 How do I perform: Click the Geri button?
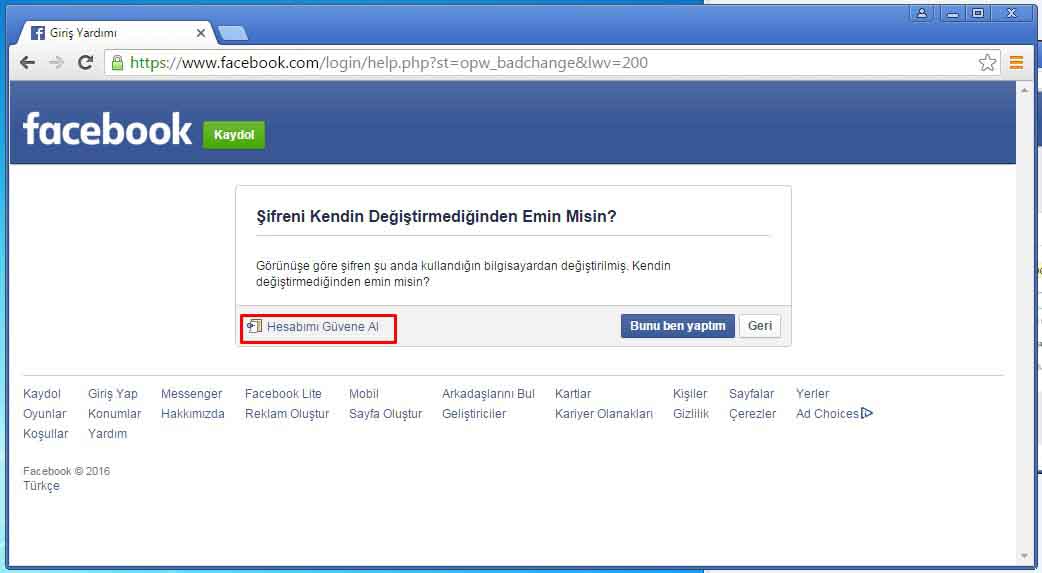tap(759, 326)
